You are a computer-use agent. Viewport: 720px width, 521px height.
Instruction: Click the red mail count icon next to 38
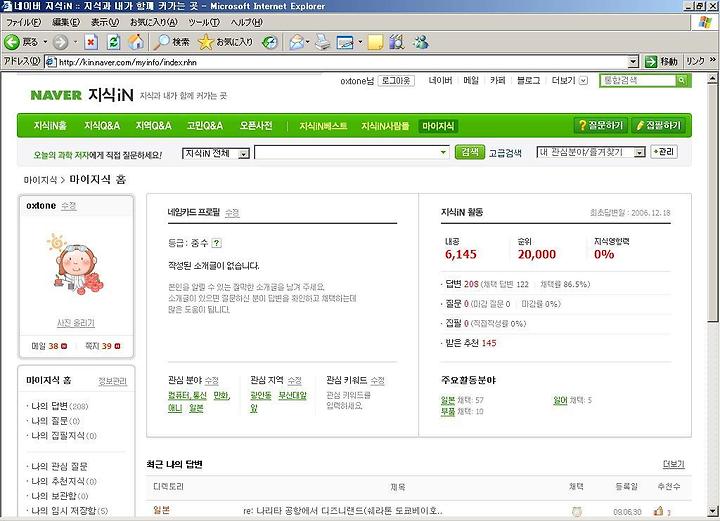pyautogui.click(x=64, y=346)
